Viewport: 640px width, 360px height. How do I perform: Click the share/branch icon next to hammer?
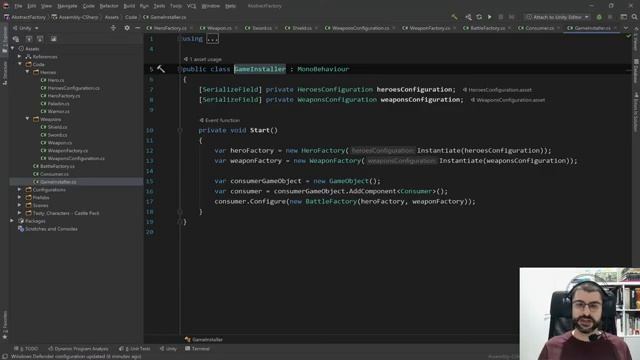tap(468, 17)
